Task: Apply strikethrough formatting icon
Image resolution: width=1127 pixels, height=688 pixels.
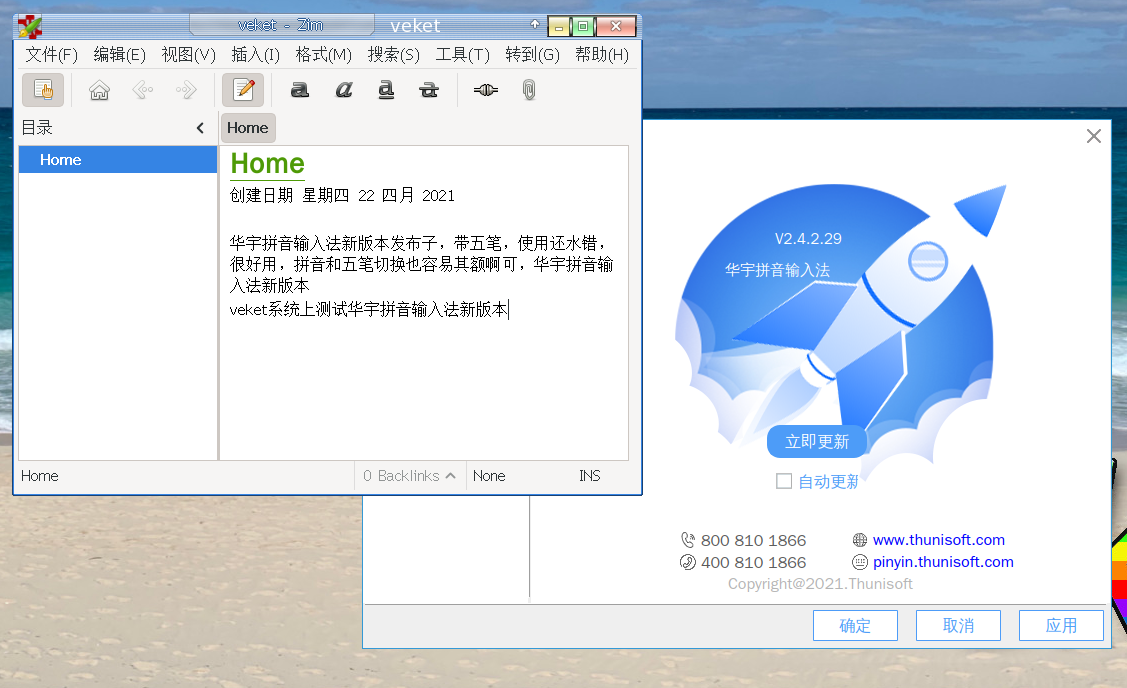Action: pyautogui.click(x=429, y=90)
